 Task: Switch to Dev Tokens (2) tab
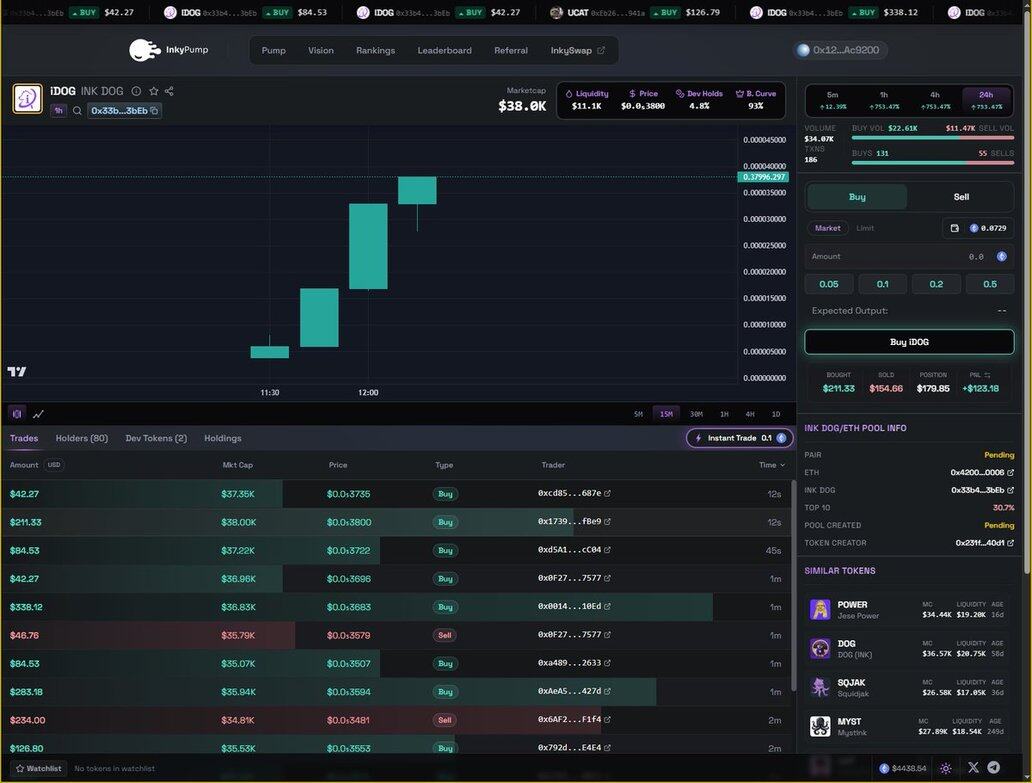coord(156,438)
